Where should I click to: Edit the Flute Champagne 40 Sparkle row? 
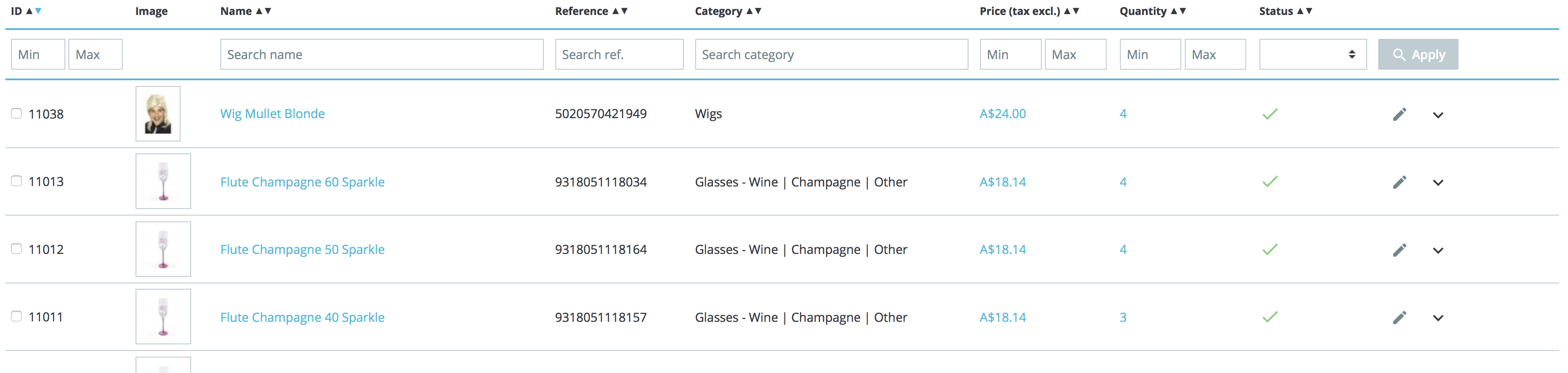pyautogui.click(x=1399, y=317)
